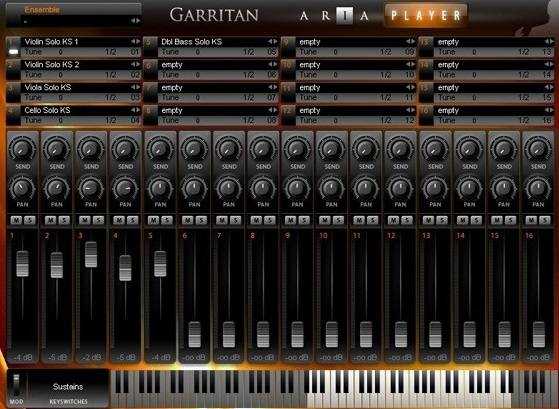Solo channel 1 with the S button
The width and height of the screenshot is (559, 409).
pos(30,220)
